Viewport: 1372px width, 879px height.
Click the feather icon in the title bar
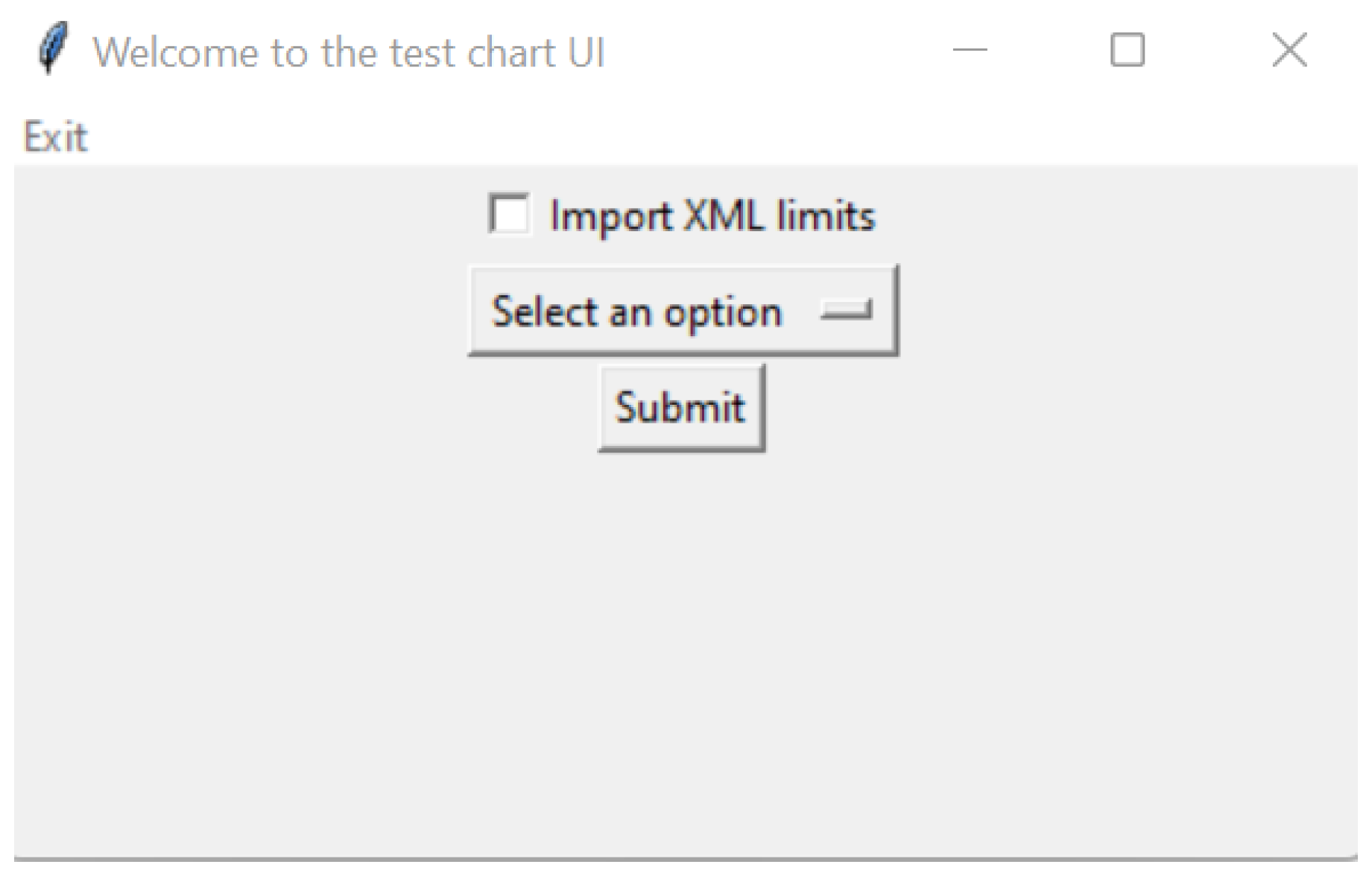(52, 49)
